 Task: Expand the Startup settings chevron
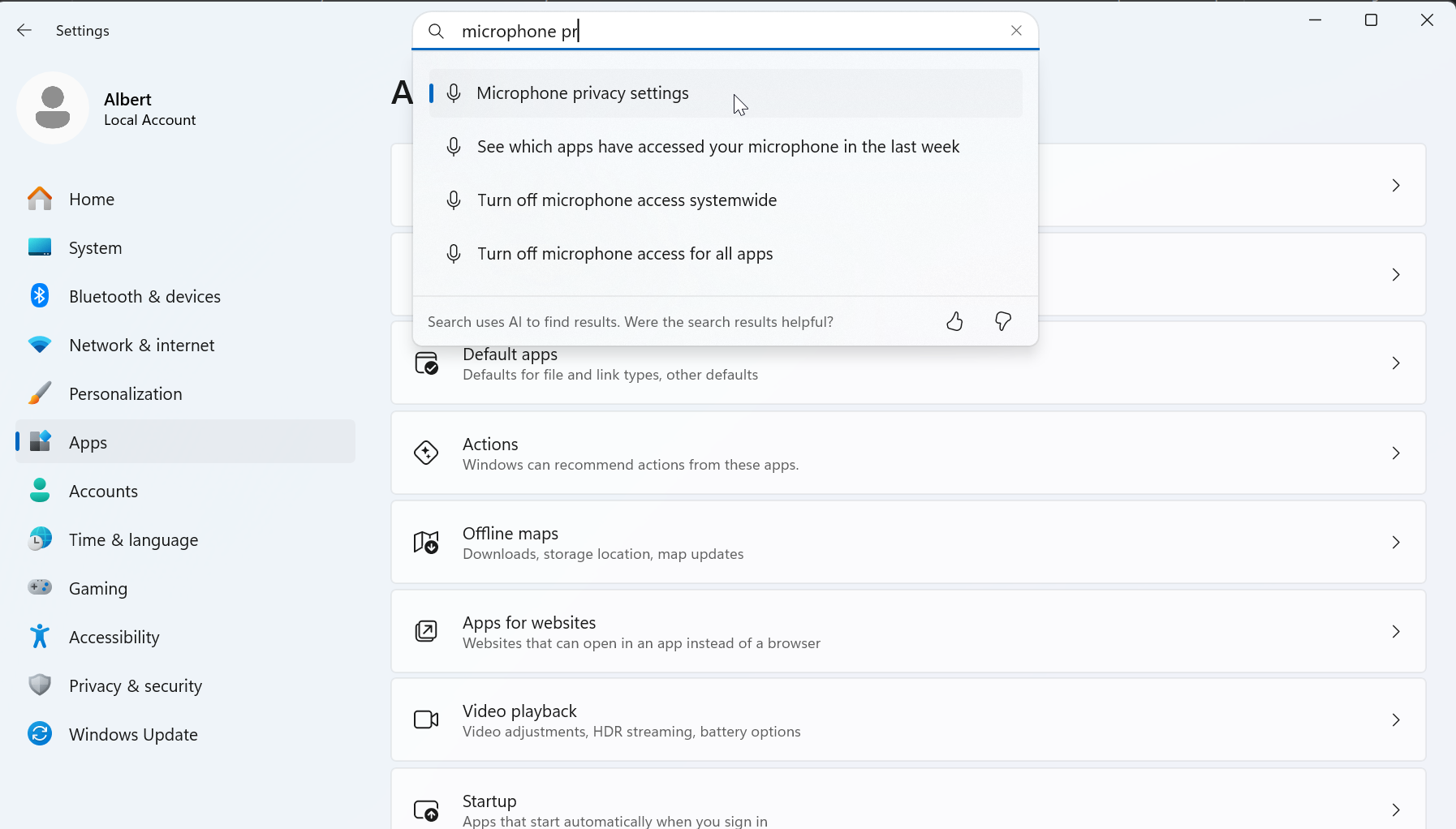[x=1396, y=810]
